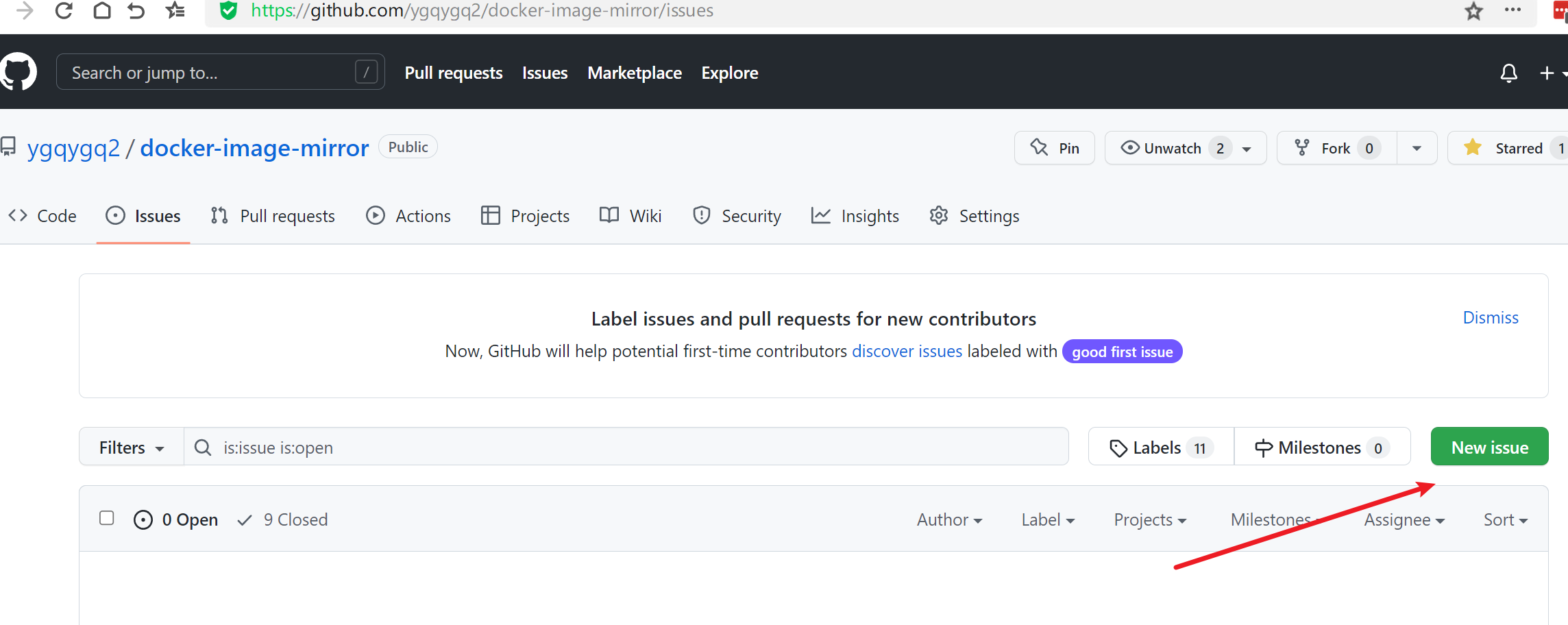Image resolution: width=1568 pixels, height=625 pixels.
Task: Expand the Projects filter dropdown
Action: tap(1150, 519)
